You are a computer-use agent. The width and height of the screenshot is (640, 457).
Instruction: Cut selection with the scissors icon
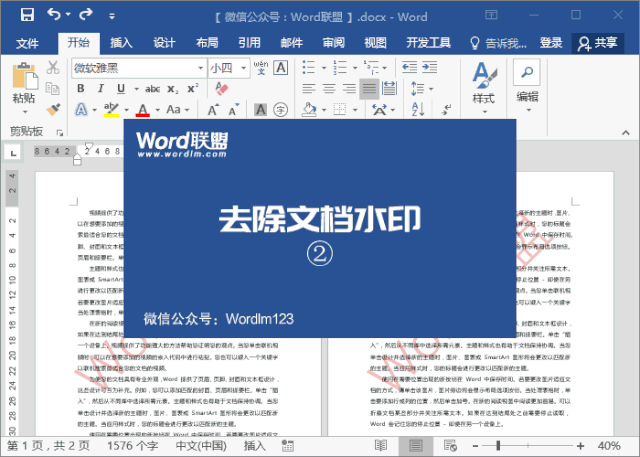(53, 67)
